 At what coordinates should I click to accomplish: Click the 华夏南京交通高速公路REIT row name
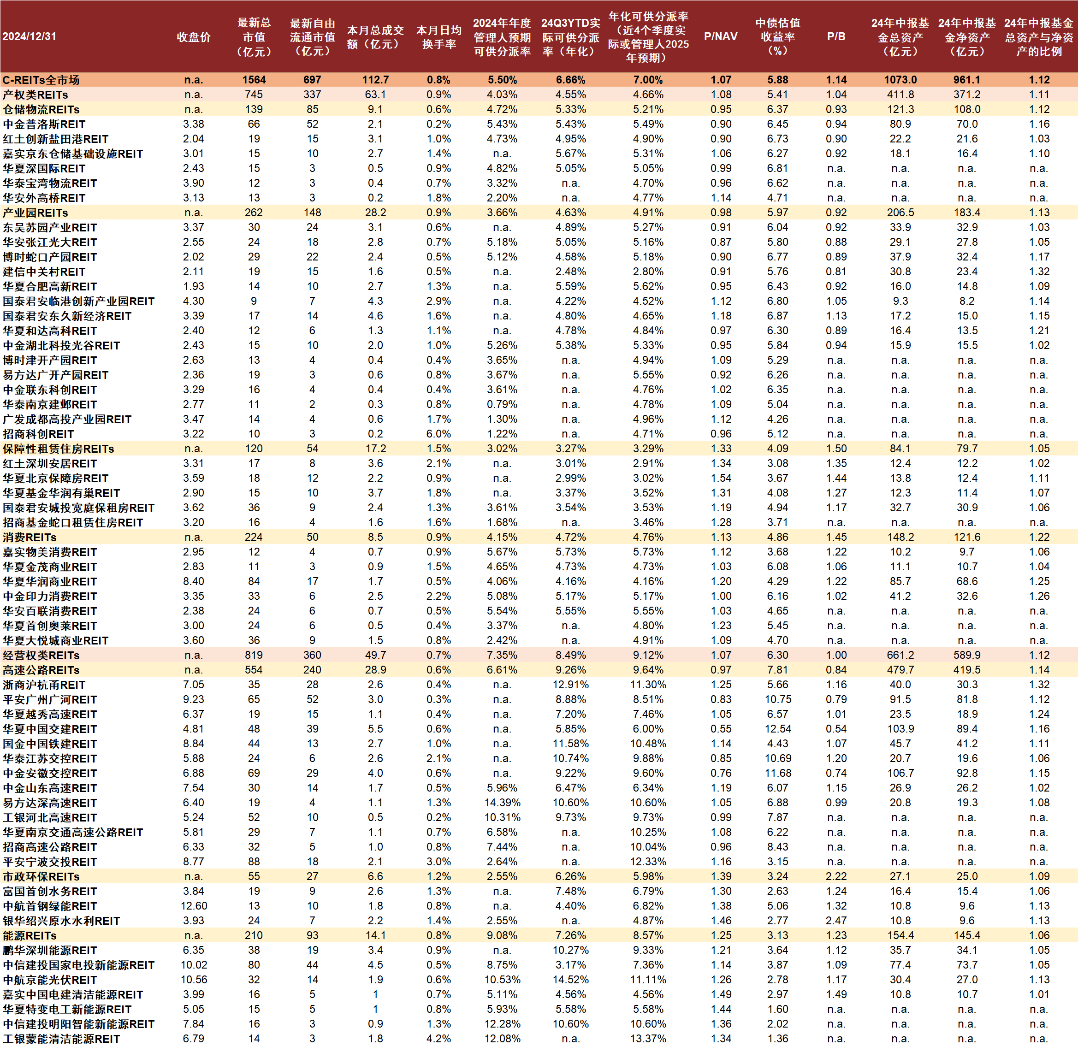[73, 833]
